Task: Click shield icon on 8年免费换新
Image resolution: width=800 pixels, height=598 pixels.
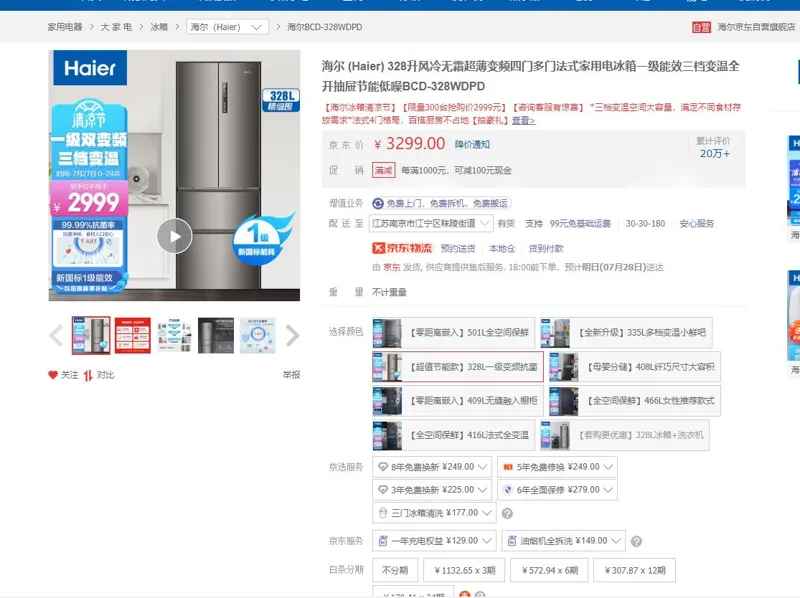Action: 383,467
